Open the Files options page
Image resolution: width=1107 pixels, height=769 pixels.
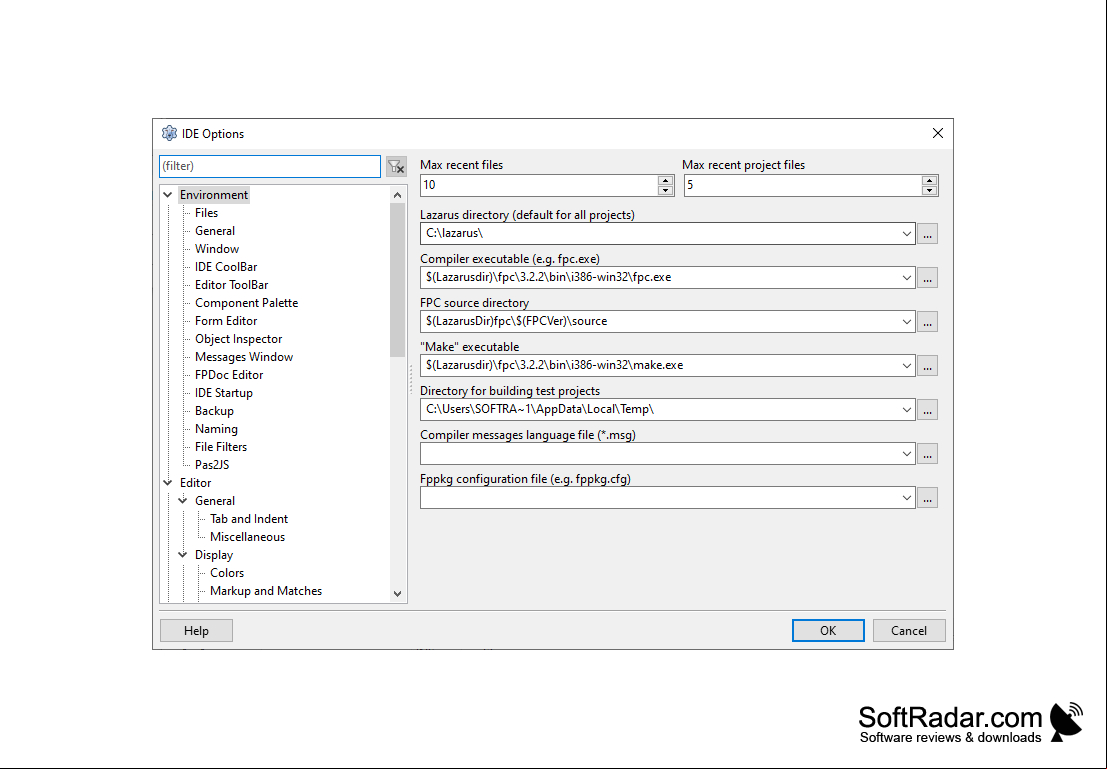click(x=206, y=213)
